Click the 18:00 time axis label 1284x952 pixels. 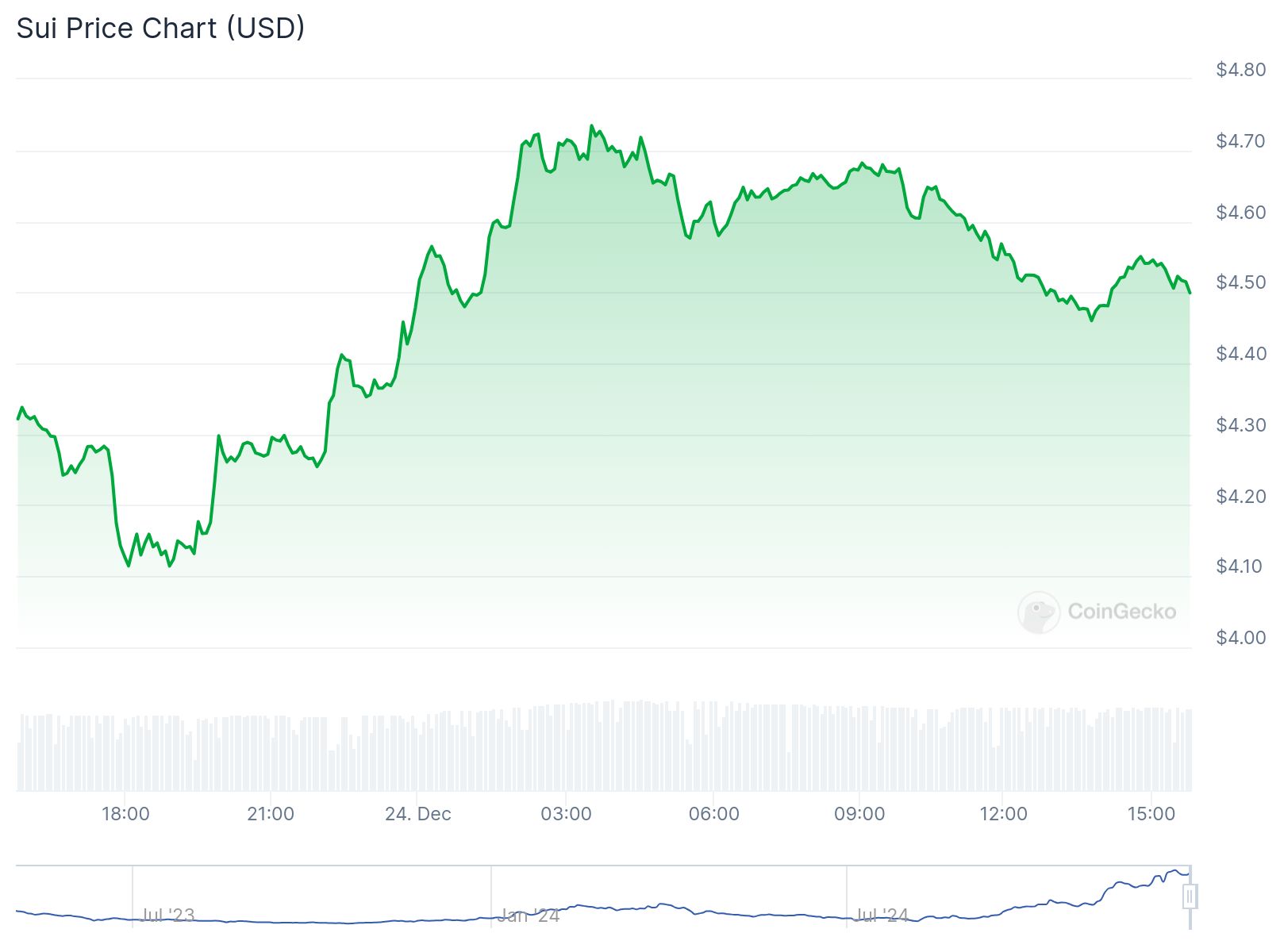(125, 814)
